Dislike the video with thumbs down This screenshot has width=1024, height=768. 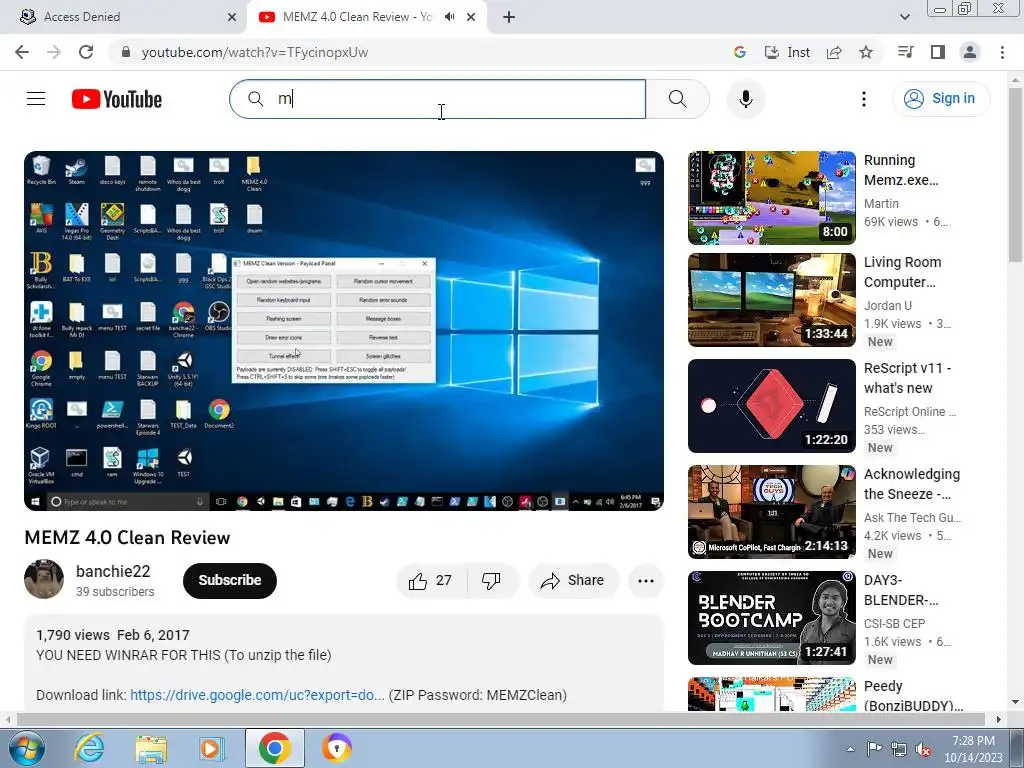pos(491,581)
